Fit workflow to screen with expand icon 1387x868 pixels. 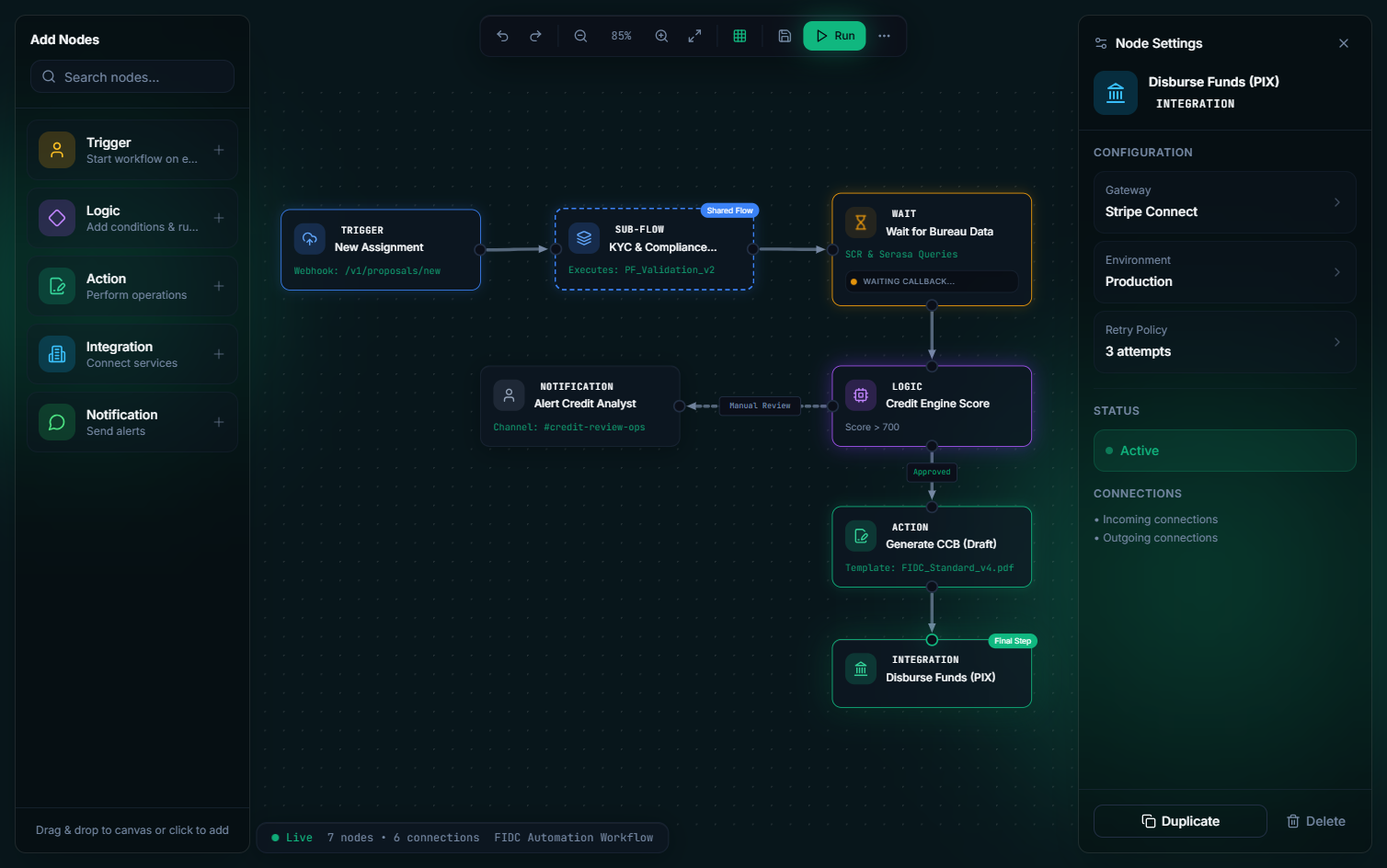(x=694, y=36)
